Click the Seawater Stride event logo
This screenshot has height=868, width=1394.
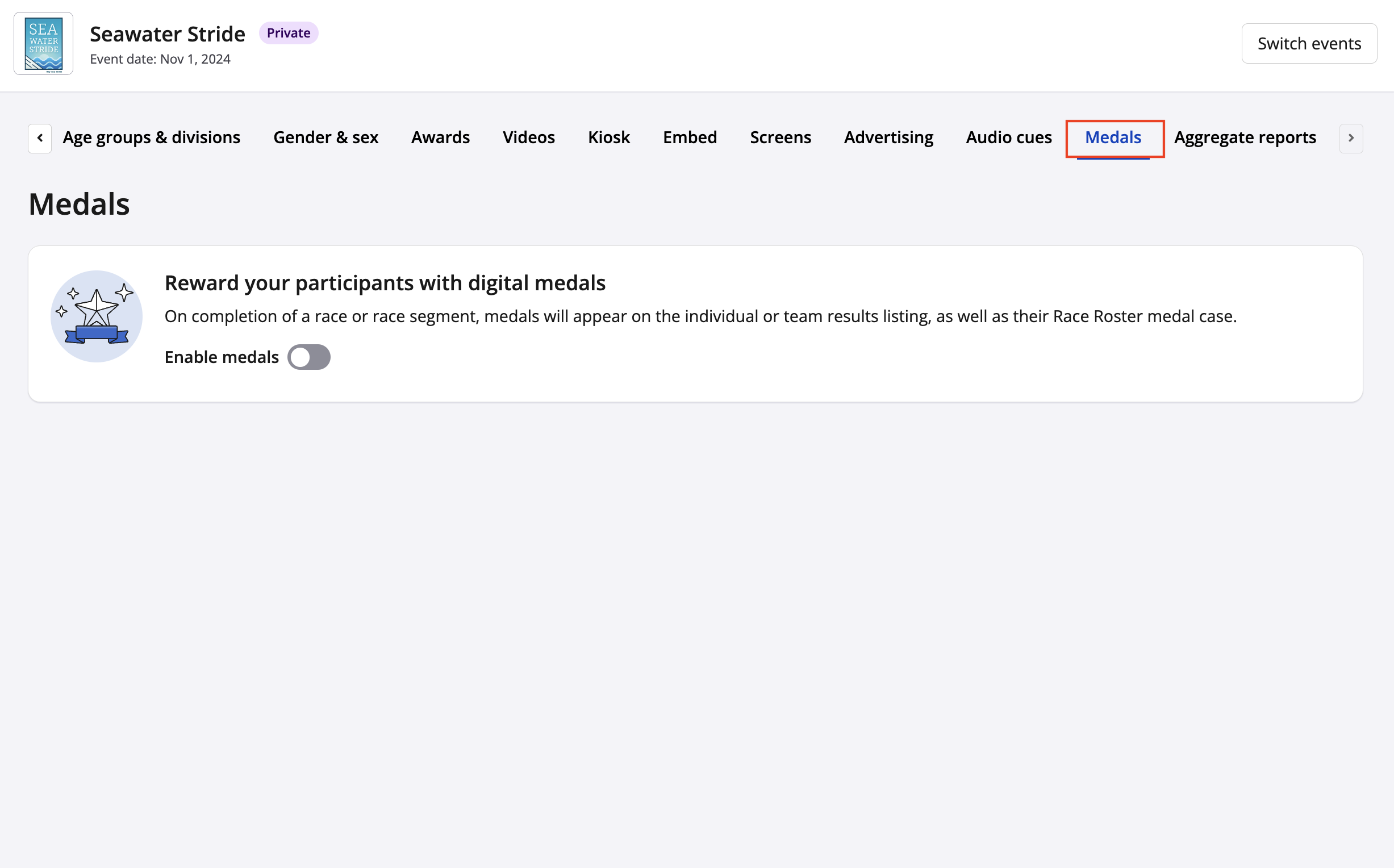(44, 44)
